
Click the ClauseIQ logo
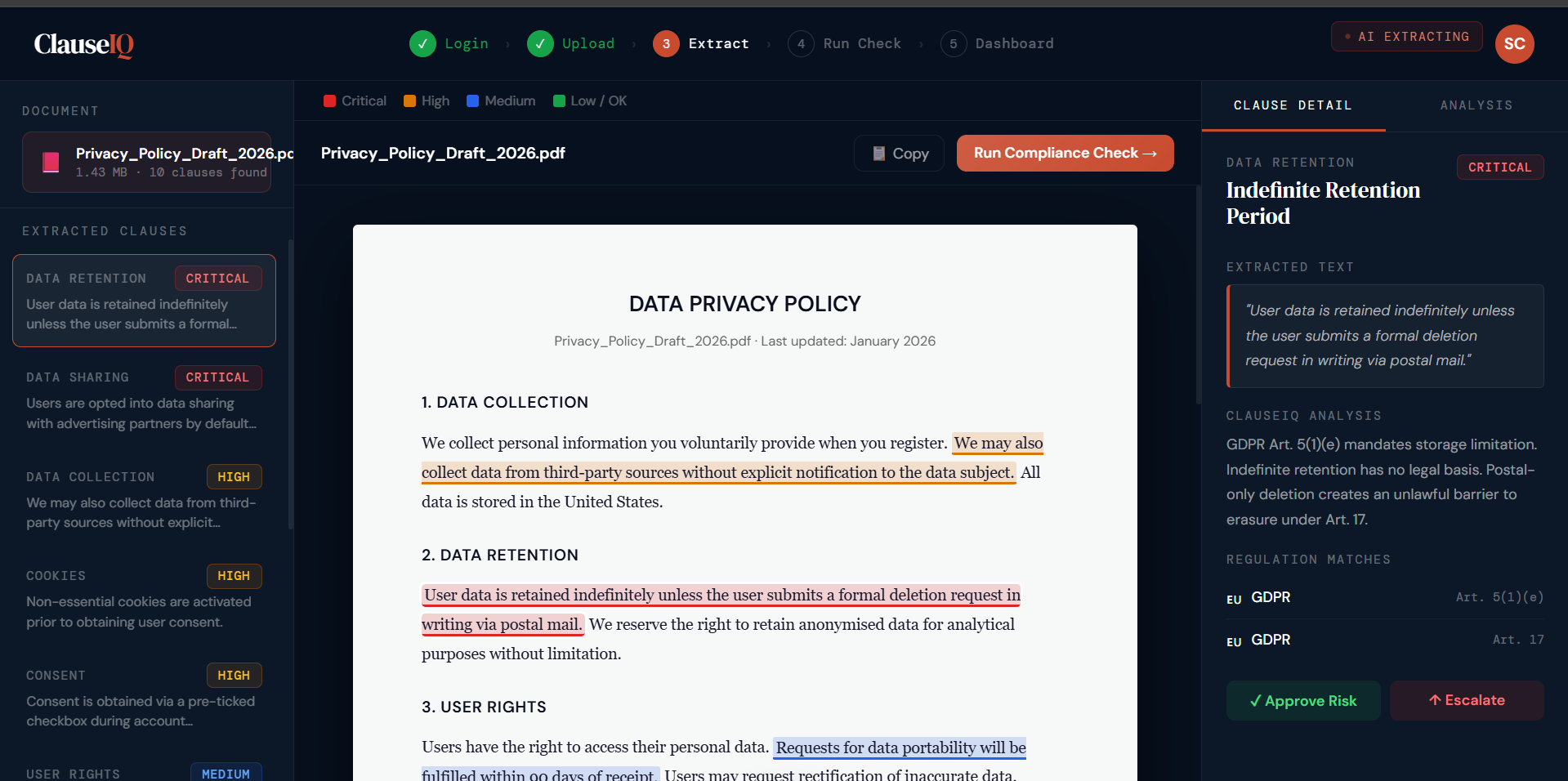(x=83, y=44)
